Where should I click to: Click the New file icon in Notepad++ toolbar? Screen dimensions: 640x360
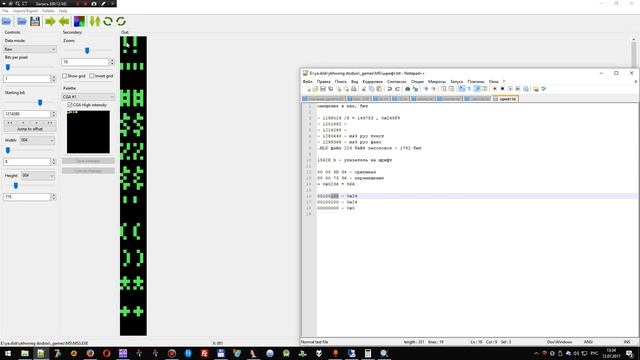[x=308, y=89]
